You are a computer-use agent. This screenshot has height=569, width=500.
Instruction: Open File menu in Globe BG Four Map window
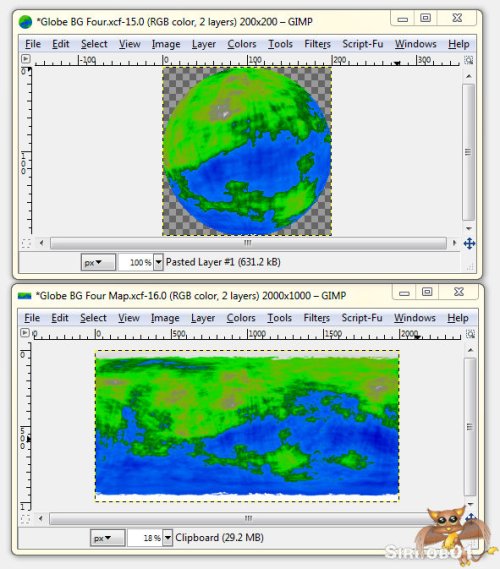(32, 318)
